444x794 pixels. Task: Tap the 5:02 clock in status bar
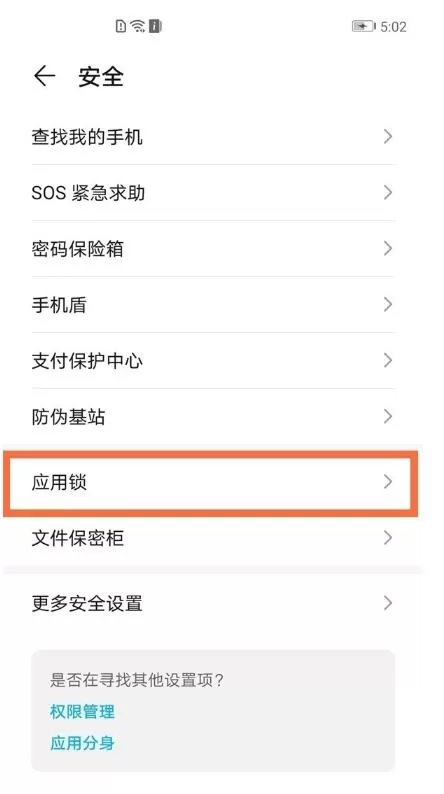pyautogui.click(x=393, y=26)
